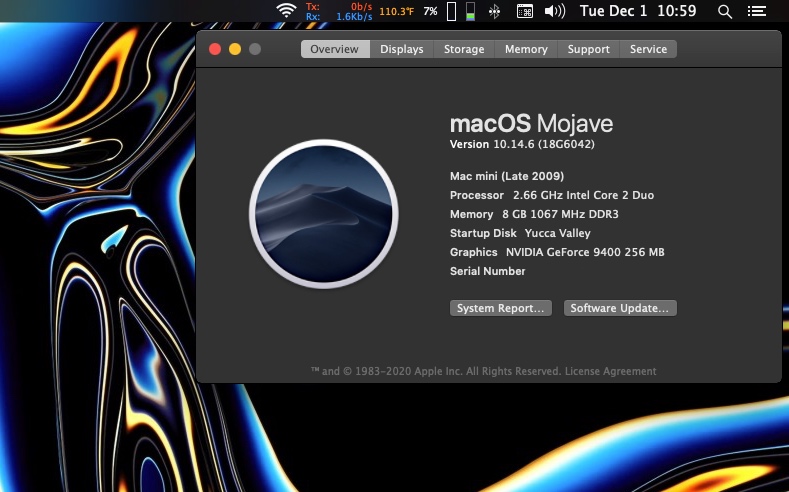Click the 7% CPU usage indicator
The image size is (789, 492).
(430, 11)
